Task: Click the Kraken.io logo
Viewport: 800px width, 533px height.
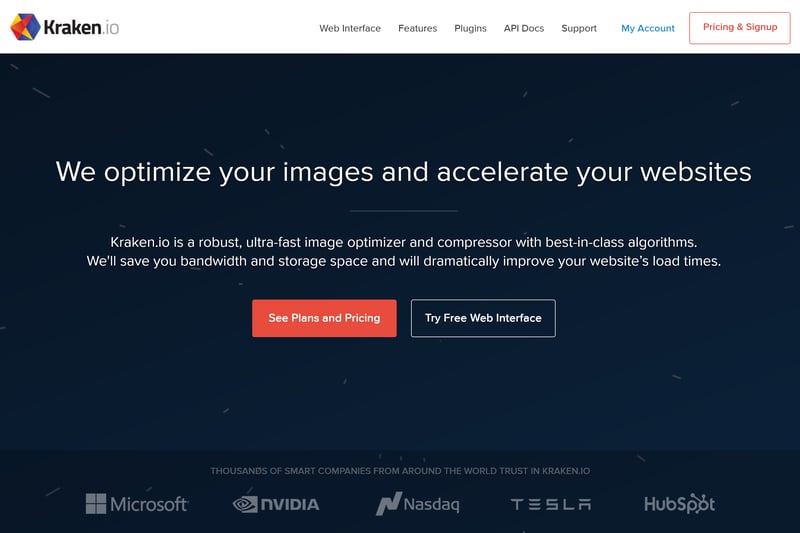Action: [65, 27]
